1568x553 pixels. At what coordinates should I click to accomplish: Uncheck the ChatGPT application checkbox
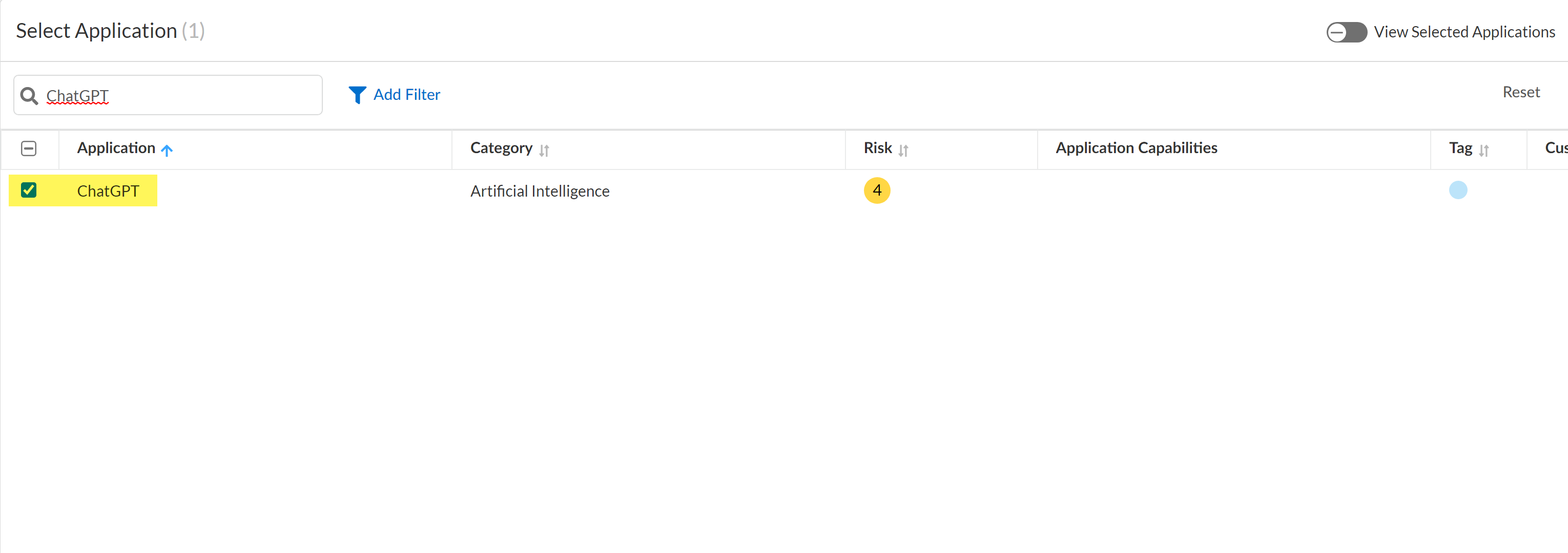pyautogui.click(x=29, y=190)
